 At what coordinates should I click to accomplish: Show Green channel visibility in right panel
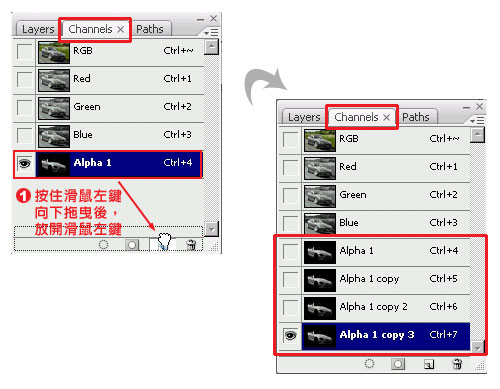point(290,196)
